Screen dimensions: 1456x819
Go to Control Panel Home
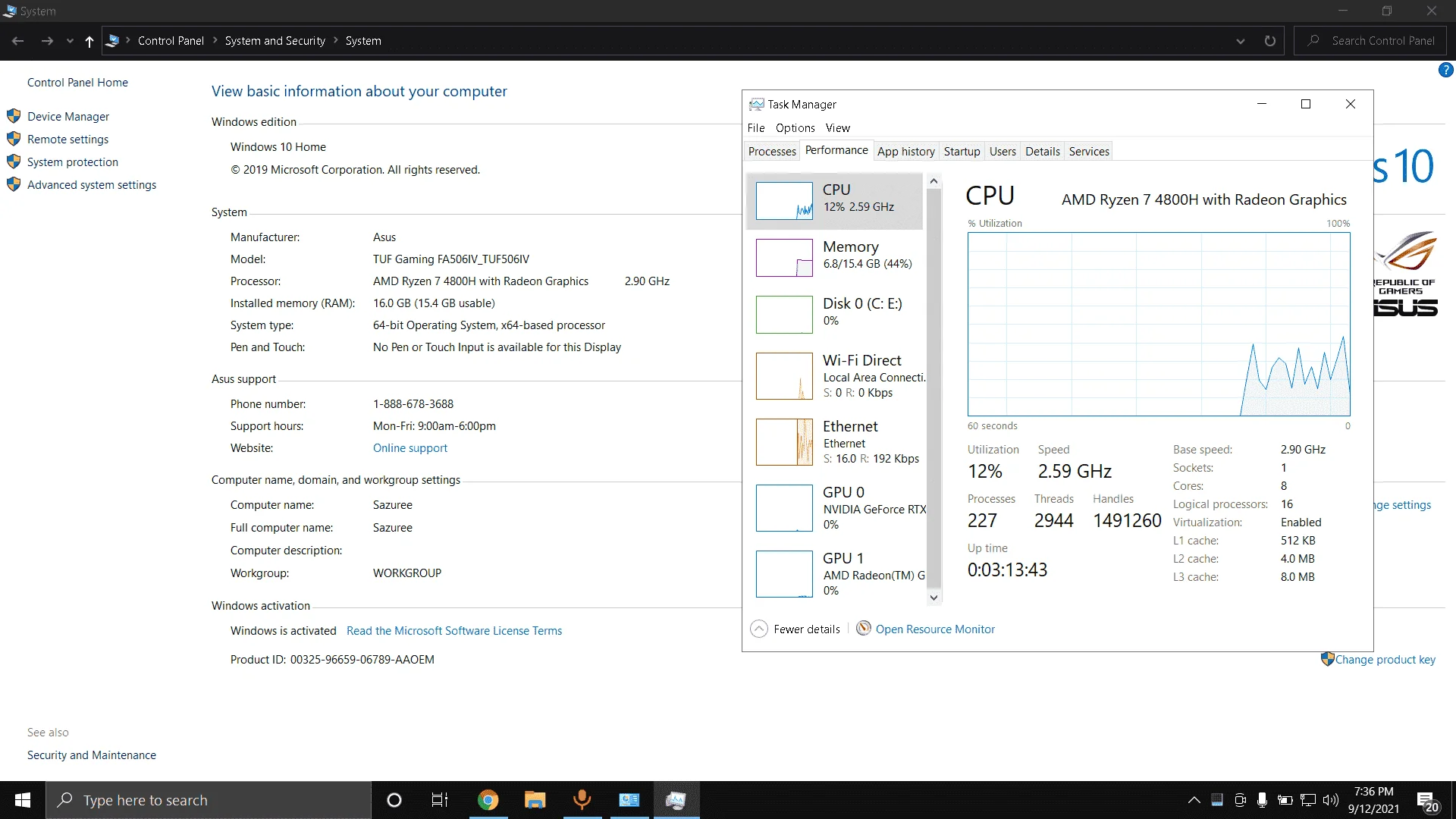77,82
